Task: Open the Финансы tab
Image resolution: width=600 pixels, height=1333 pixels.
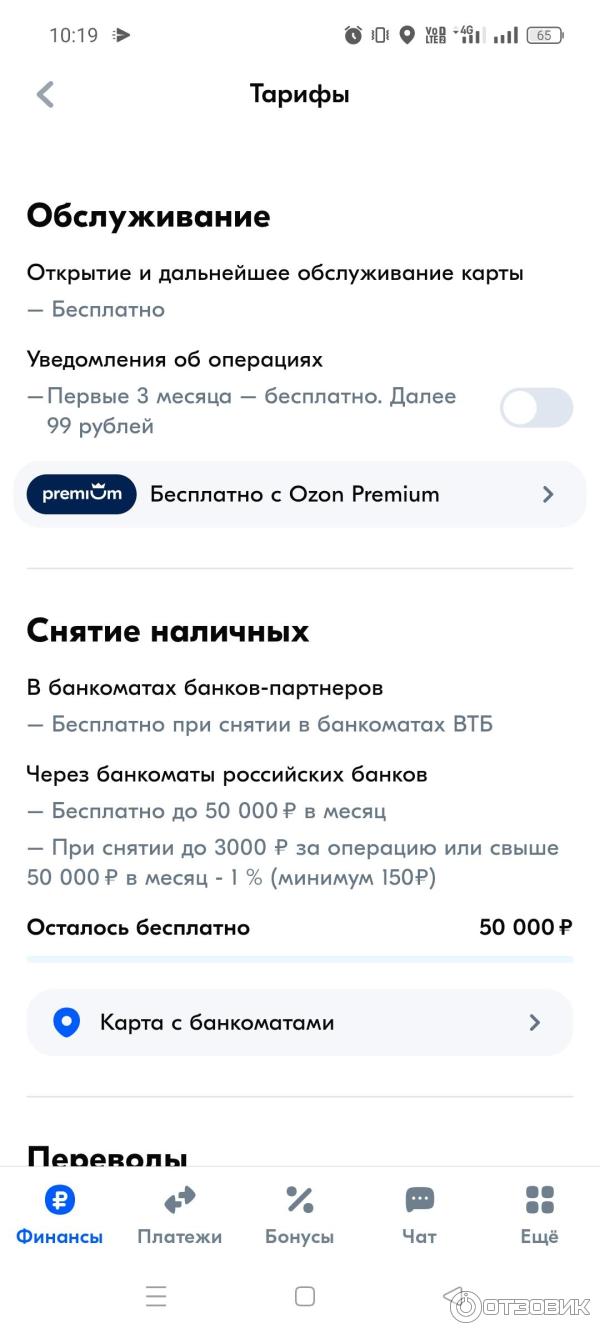Action: tap(59, 1214)
